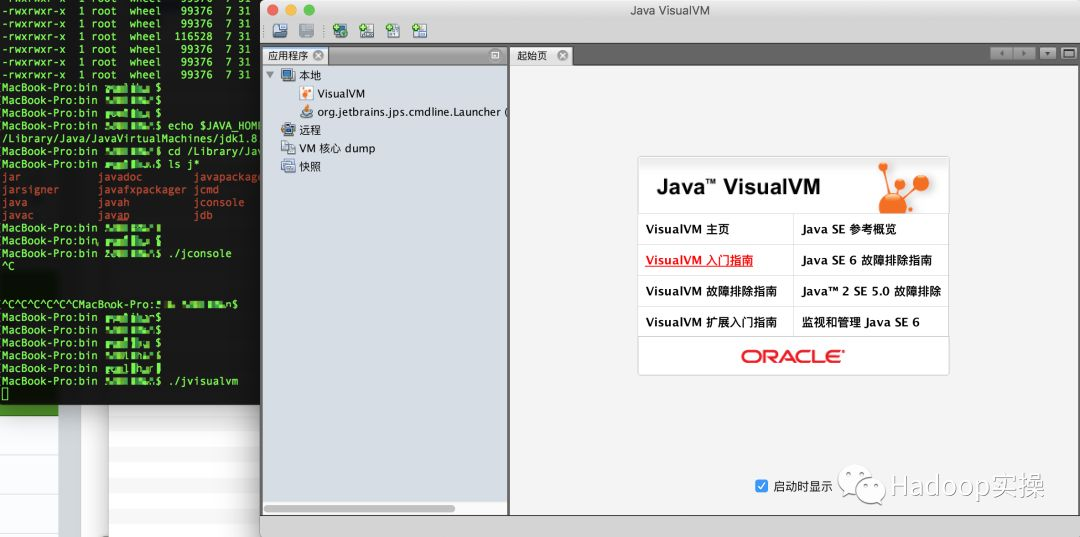Open the 监视和管理 Java SE 6 link
Screen dimensions: 1080x537
tap(860, 322)
